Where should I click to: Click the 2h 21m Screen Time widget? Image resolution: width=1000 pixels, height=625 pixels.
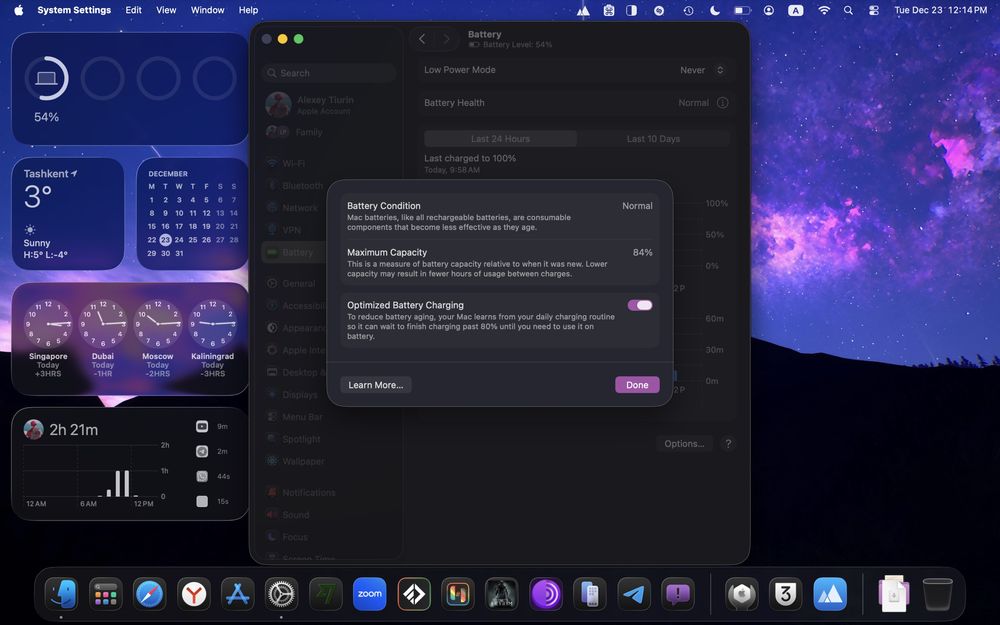[130, 464]
